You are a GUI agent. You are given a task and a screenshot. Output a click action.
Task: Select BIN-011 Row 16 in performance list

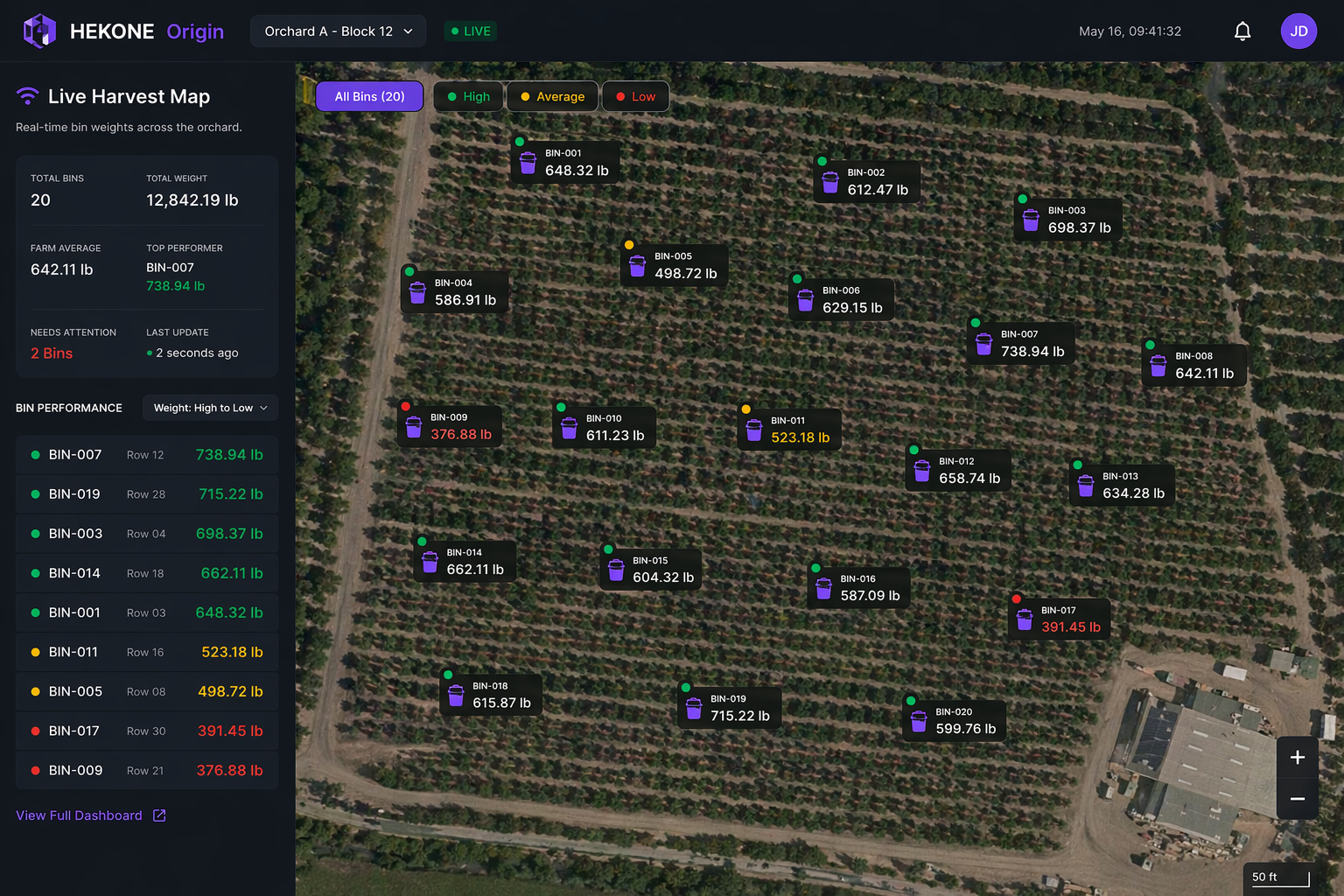tap(147, 652)
